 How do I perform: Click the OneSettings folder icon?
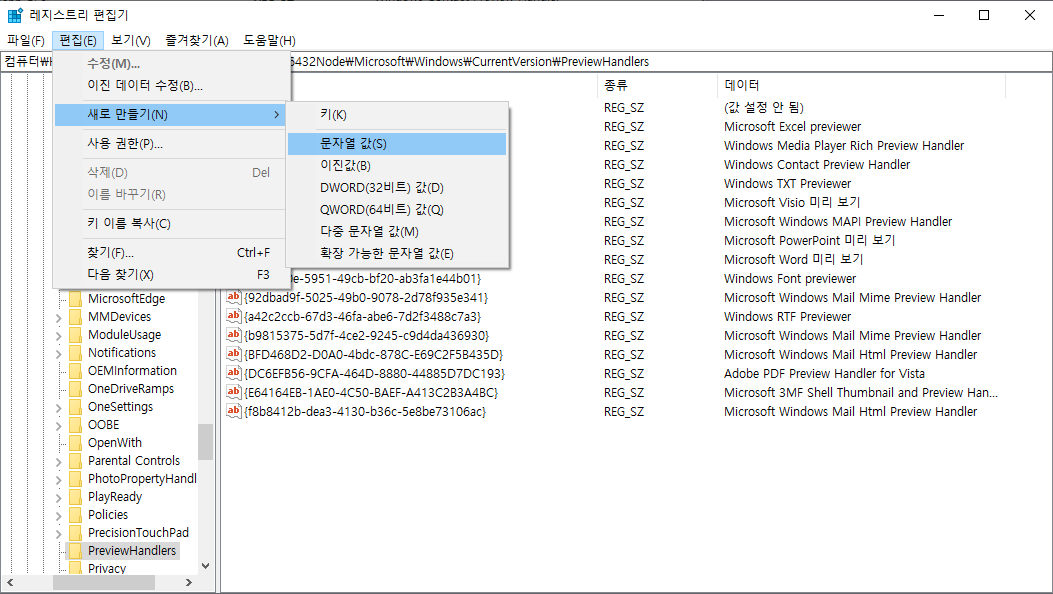[x=75, y=407]
